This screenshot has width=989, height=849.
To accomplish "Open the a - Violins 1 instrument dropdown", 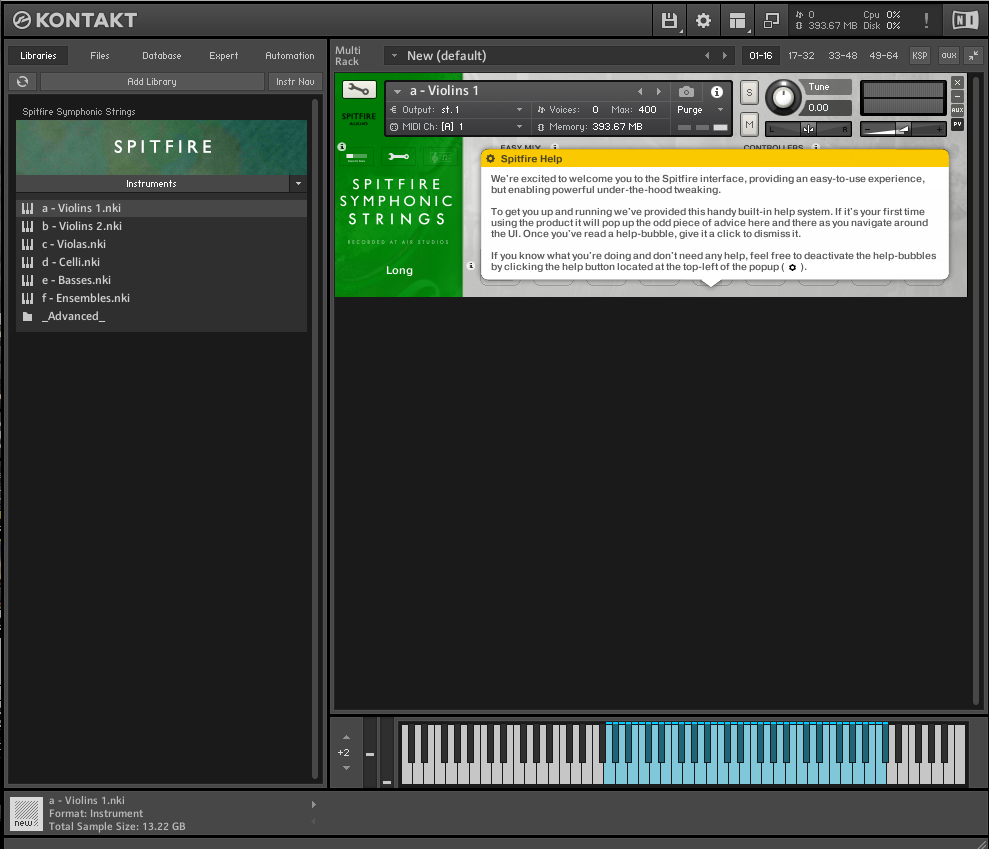I will [x=397, y=92].
